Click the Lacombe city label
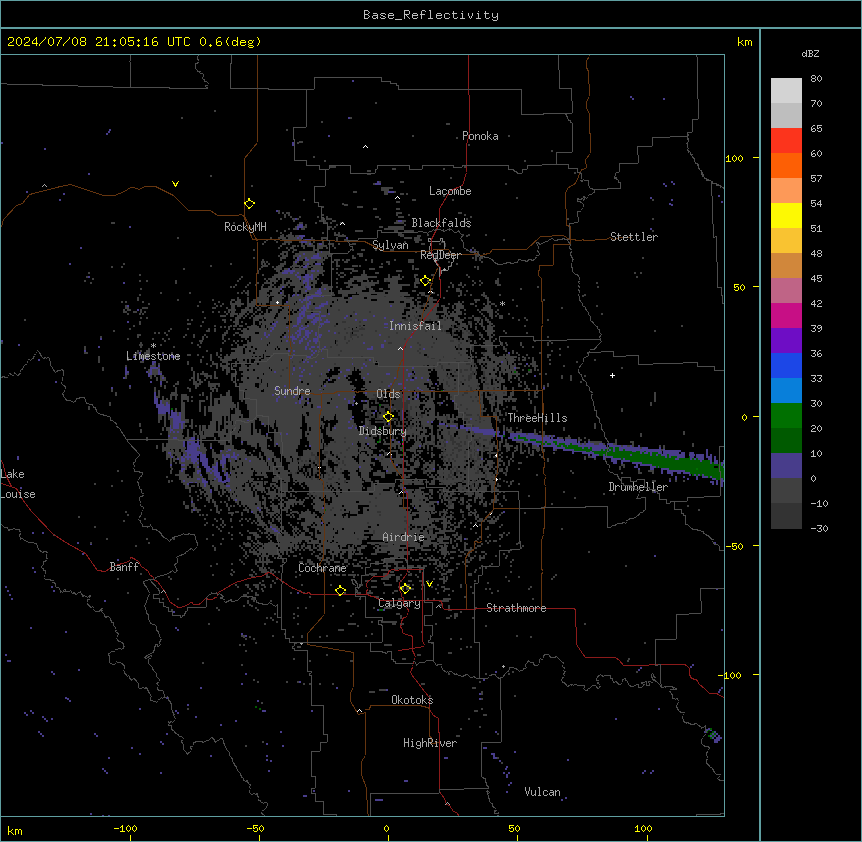The image size is (862, 842). 450,191
